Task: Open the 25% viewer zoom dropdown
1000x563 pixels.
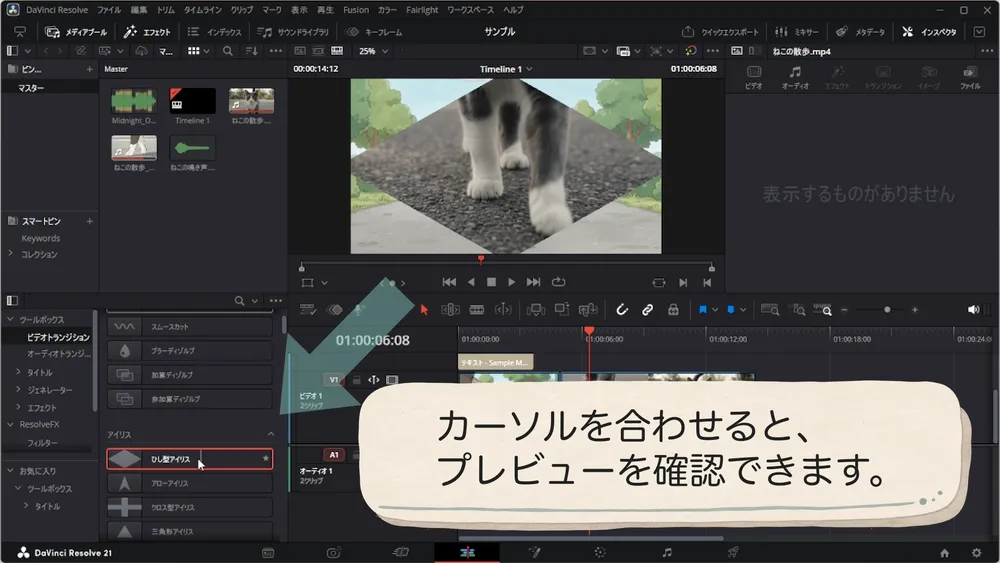Action: [373, 51]
